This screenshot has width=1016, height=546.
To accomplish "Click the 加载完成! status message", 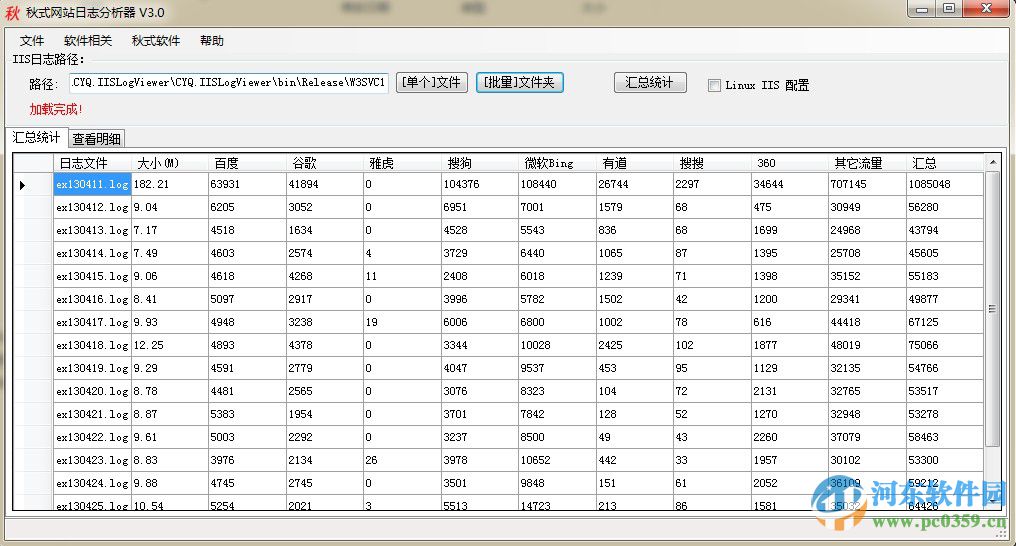I will click(x=56, y=109).
